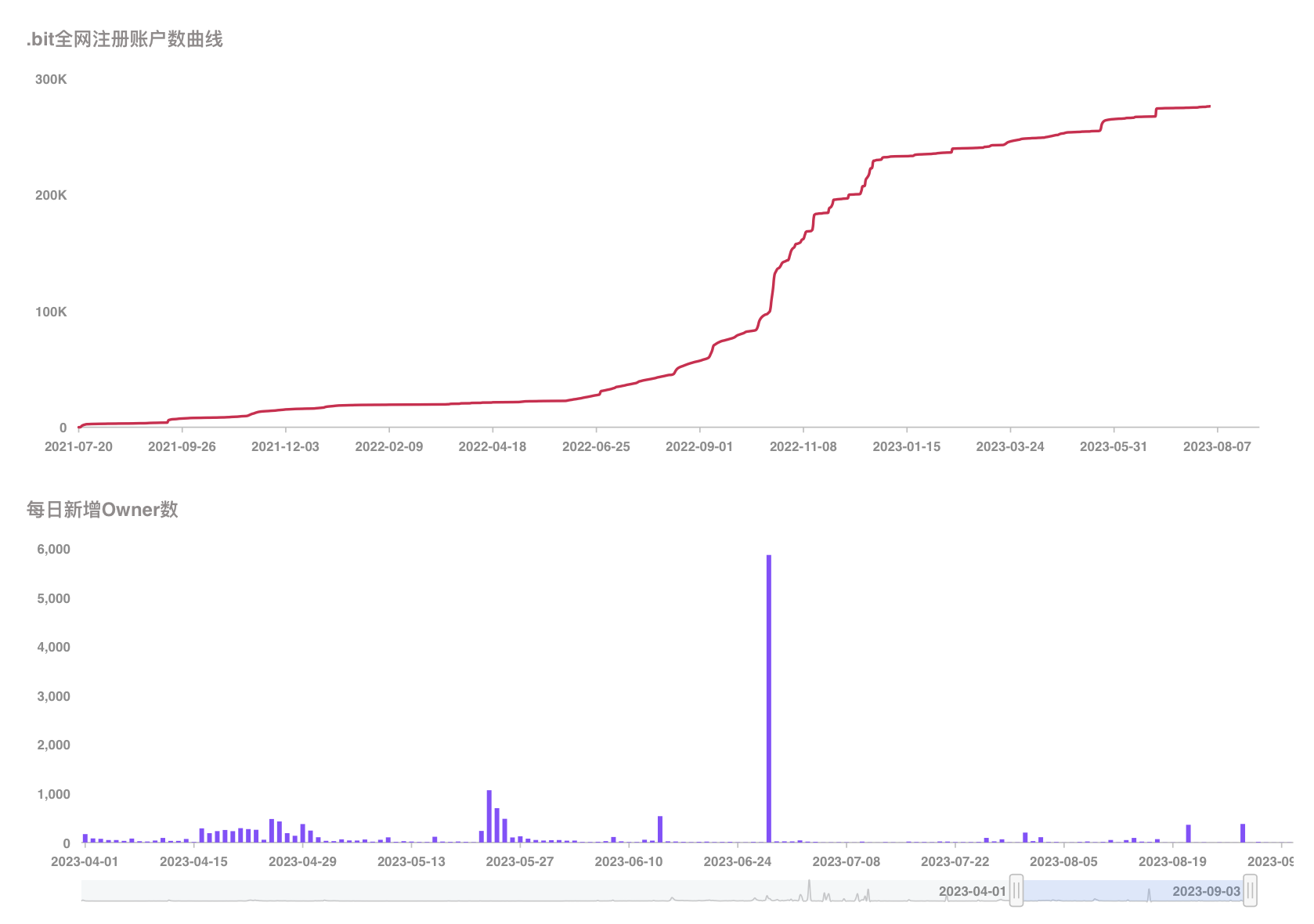Select the line chart label 2022-09-01
The width and height of the screenshot is (1314, 924).
point(699,446)
